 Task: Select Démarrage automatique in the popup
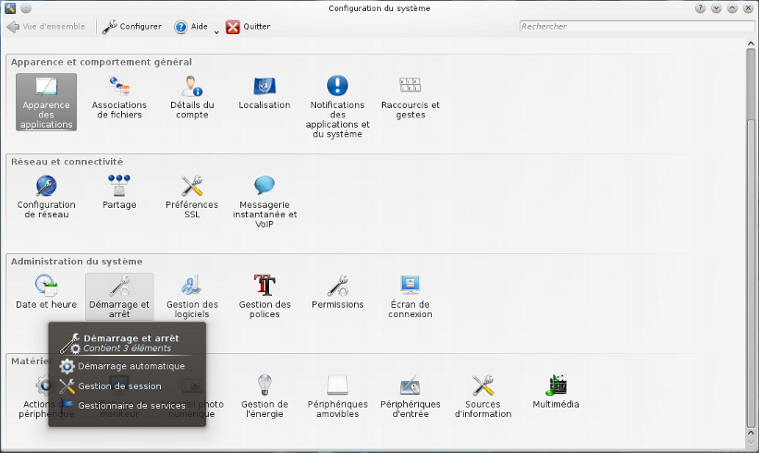coord(130,366)
